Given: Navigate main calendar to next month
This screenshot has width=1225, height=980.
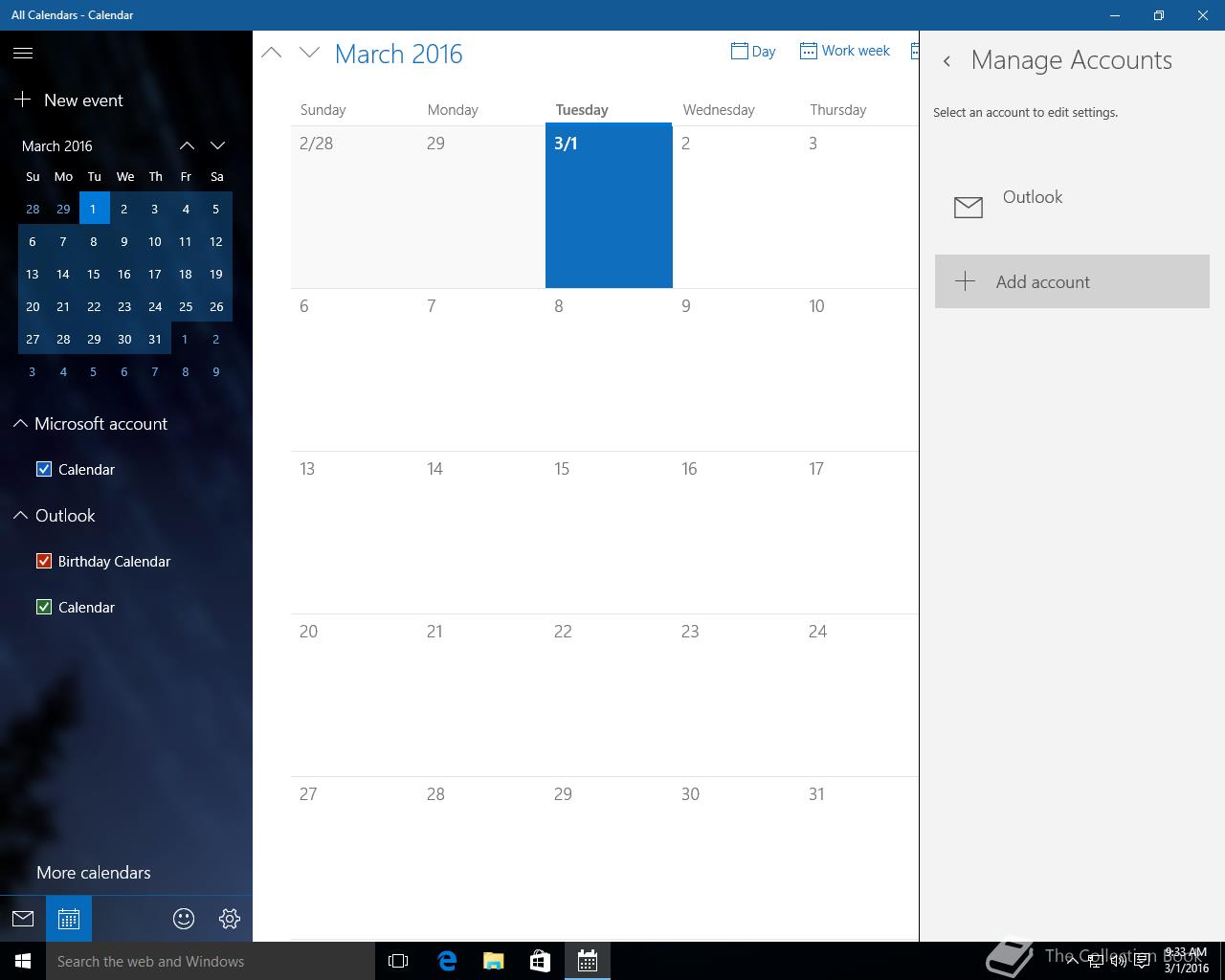Looking at the screenshot, I should tap(309, 53).
